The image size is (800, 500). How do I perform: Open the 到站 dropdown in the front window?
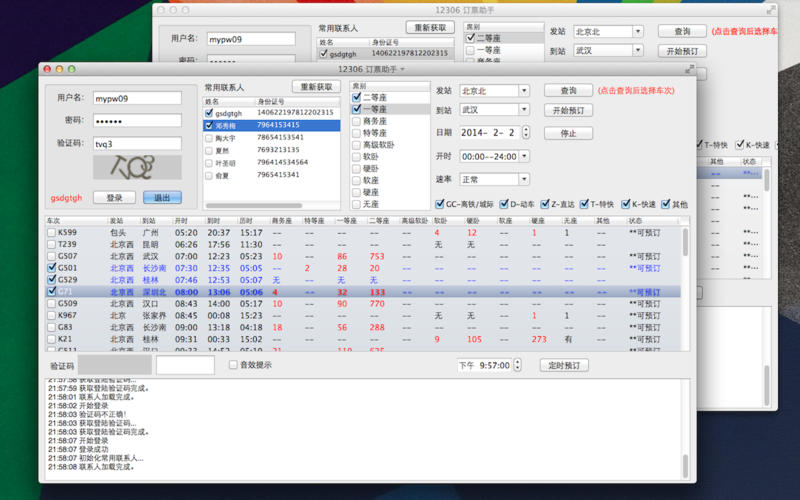pos(524,110)
